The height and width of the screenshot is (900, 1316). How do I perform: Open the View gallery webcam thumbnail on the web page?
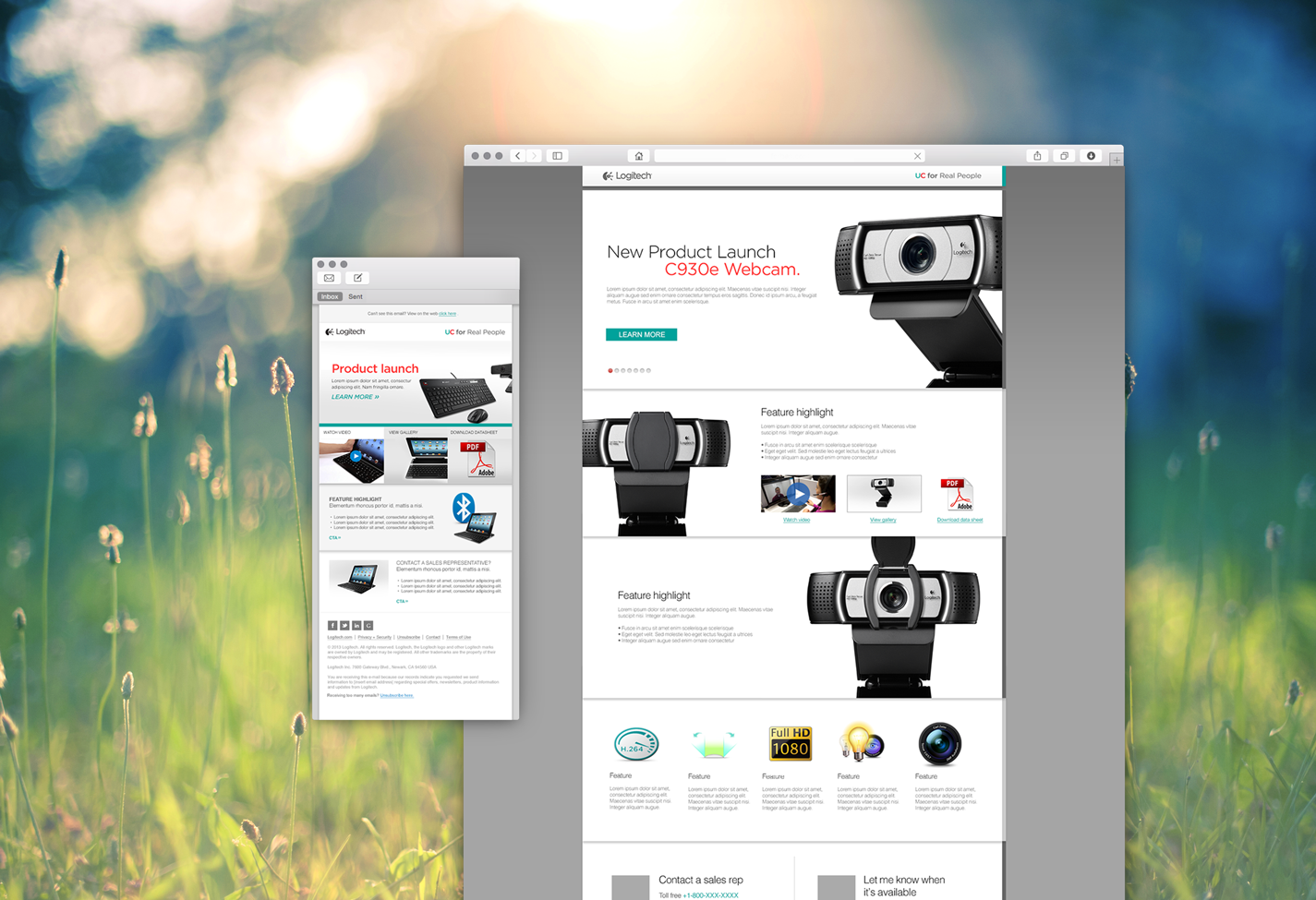884,494
